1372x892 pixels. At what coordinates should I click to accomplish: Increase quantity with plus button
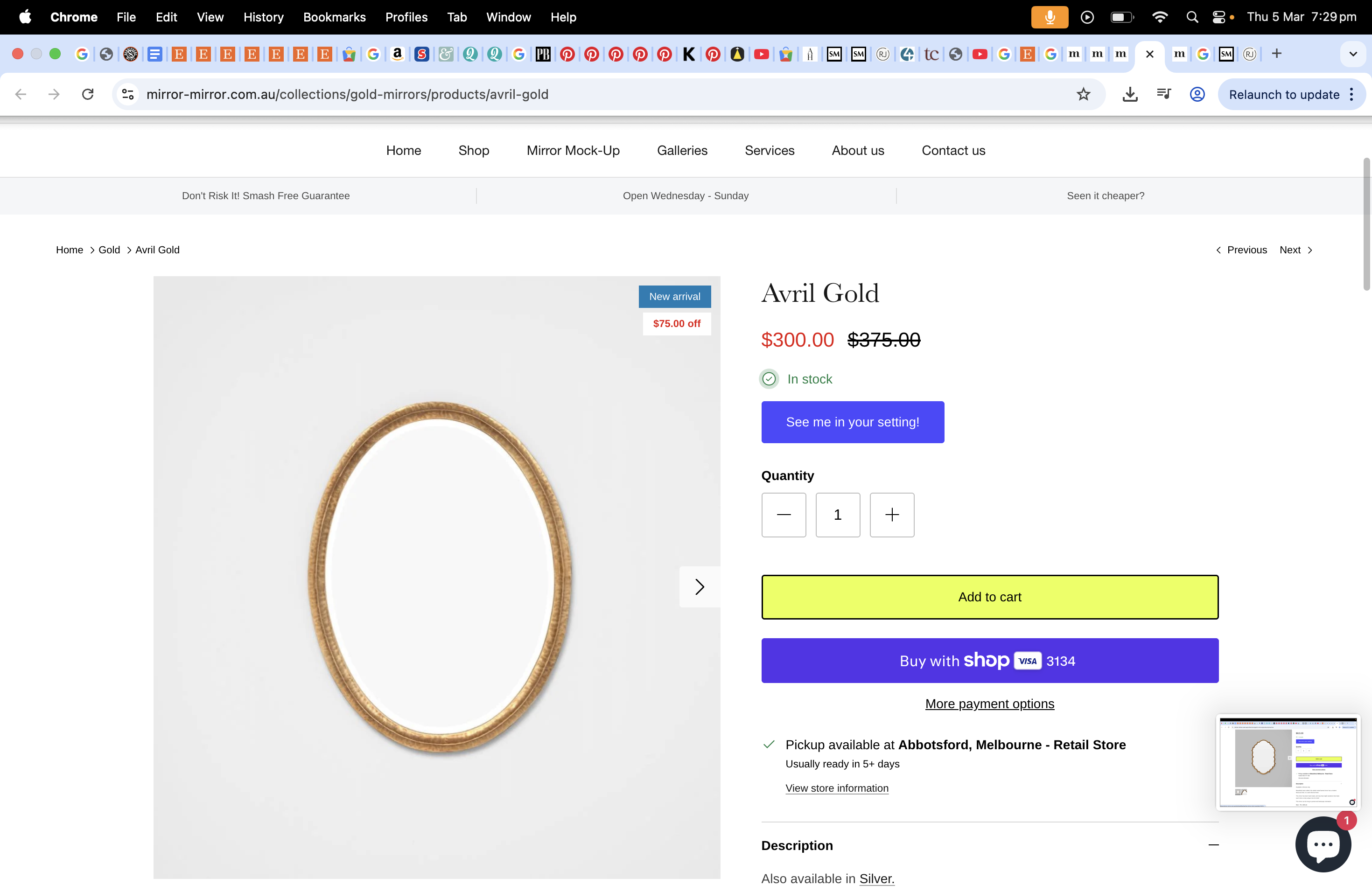(891, 515)
